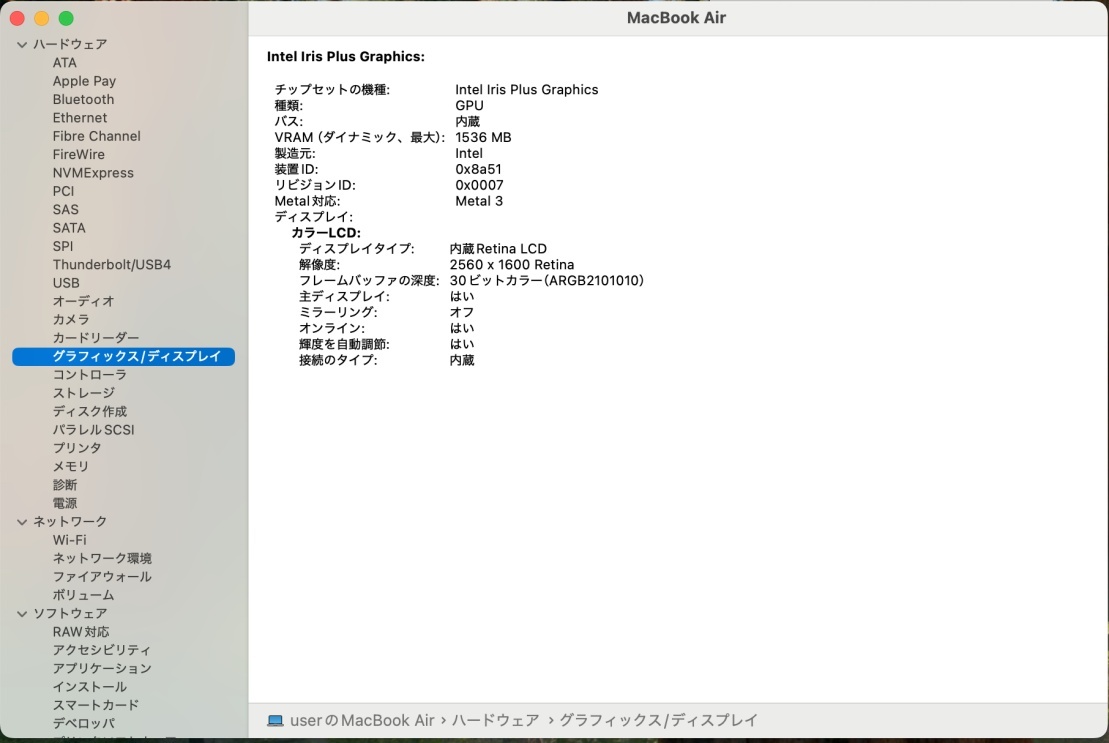Screen dimensions: 1109x743
Task: Open the Bluetooth hardware entry
Action: click(x=83, y=100)
